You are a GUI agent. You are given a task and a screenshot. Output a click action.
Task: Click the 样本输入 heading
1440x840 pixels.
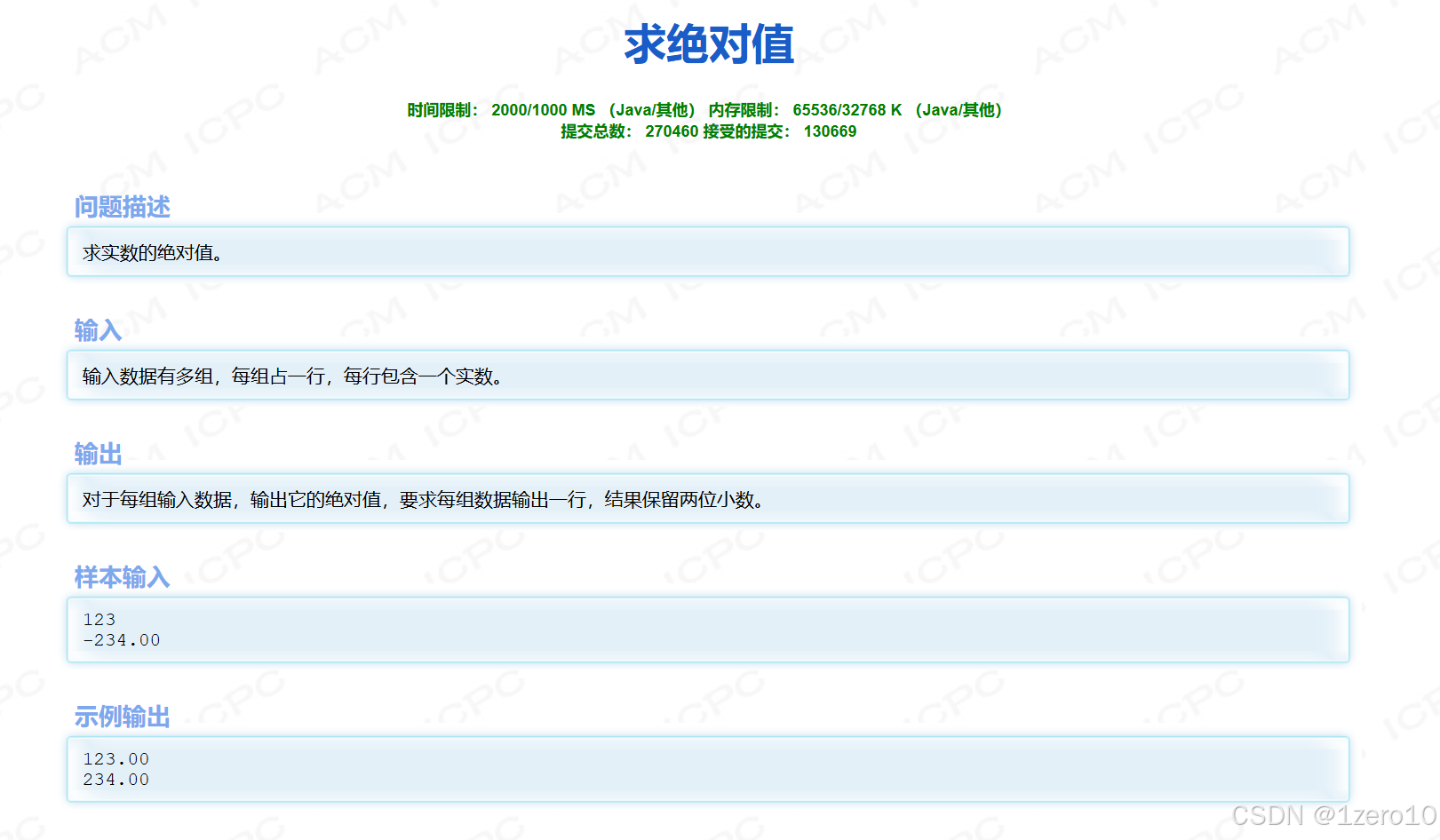pos(122,577)
